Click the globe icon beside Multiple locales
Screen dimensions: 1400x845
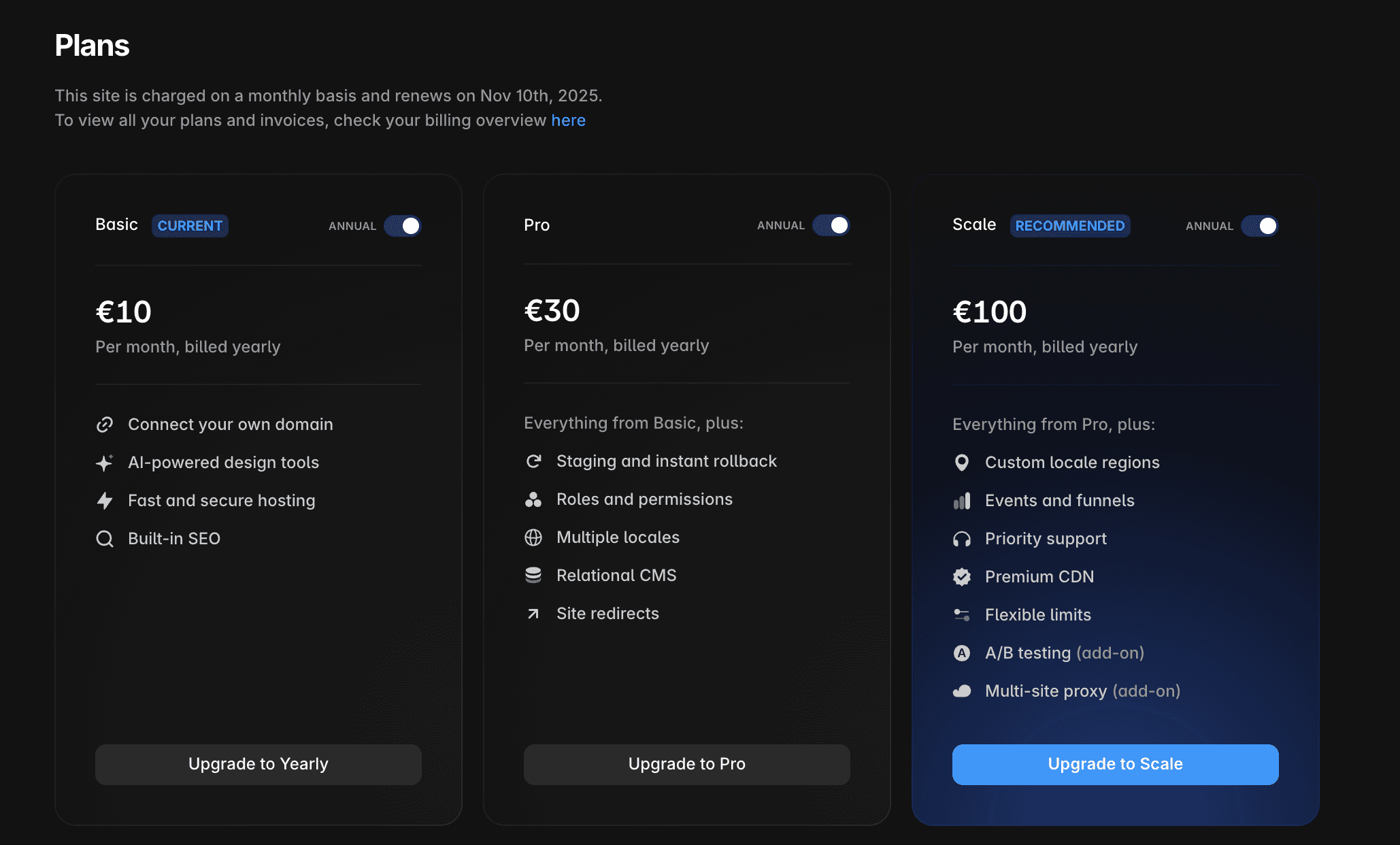click(x=533, y=537)
